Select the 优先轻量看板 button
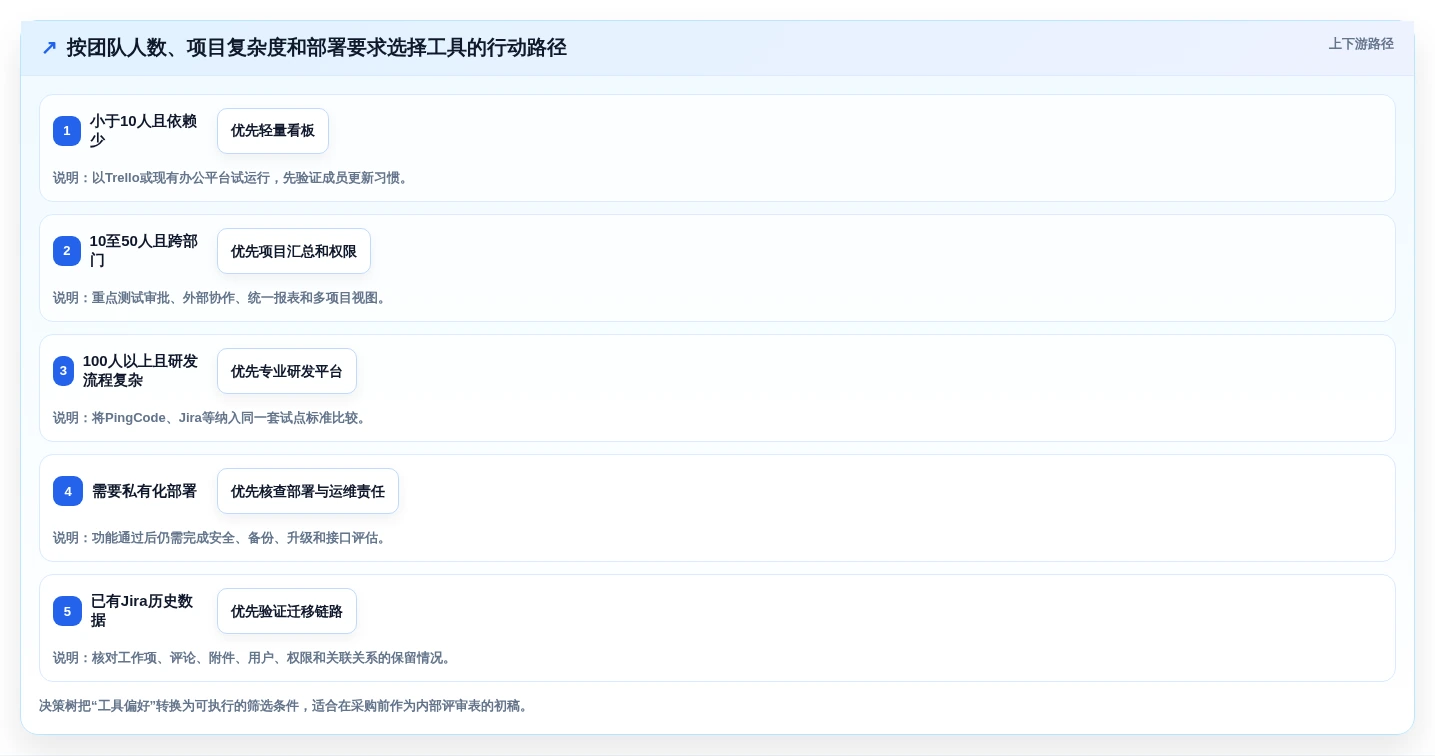The height and width of the screenshot is (756, 1435). pos(273,131)
